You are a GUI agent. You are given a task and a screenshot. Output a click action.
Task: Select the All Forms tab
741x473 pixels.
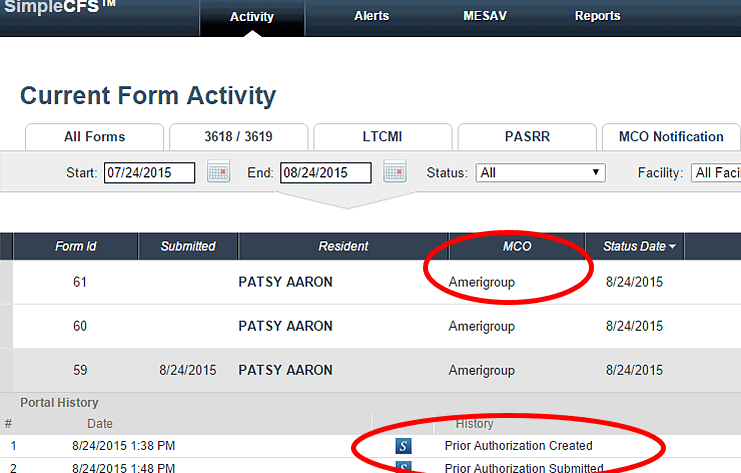point(95,137)
